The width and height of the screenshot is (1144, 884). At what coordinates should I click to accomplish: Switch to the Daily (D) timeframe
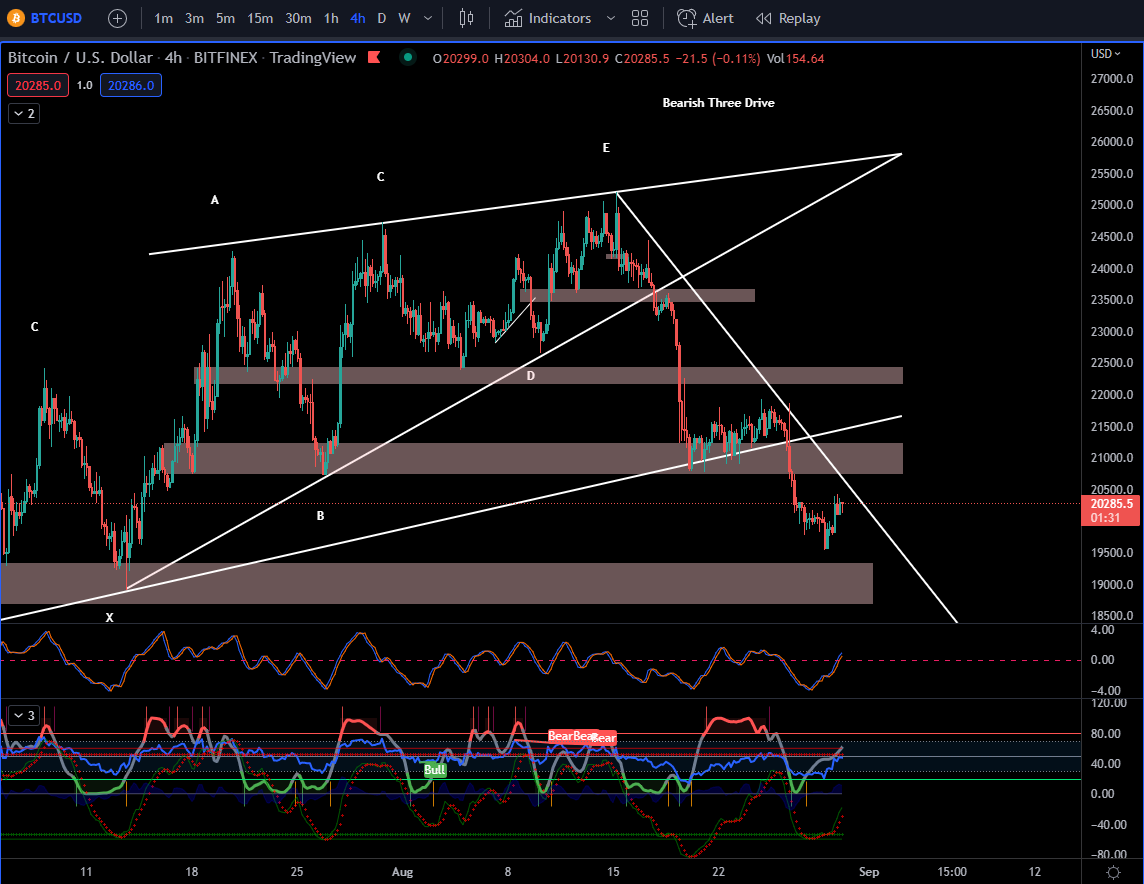(x=382, y=18)
